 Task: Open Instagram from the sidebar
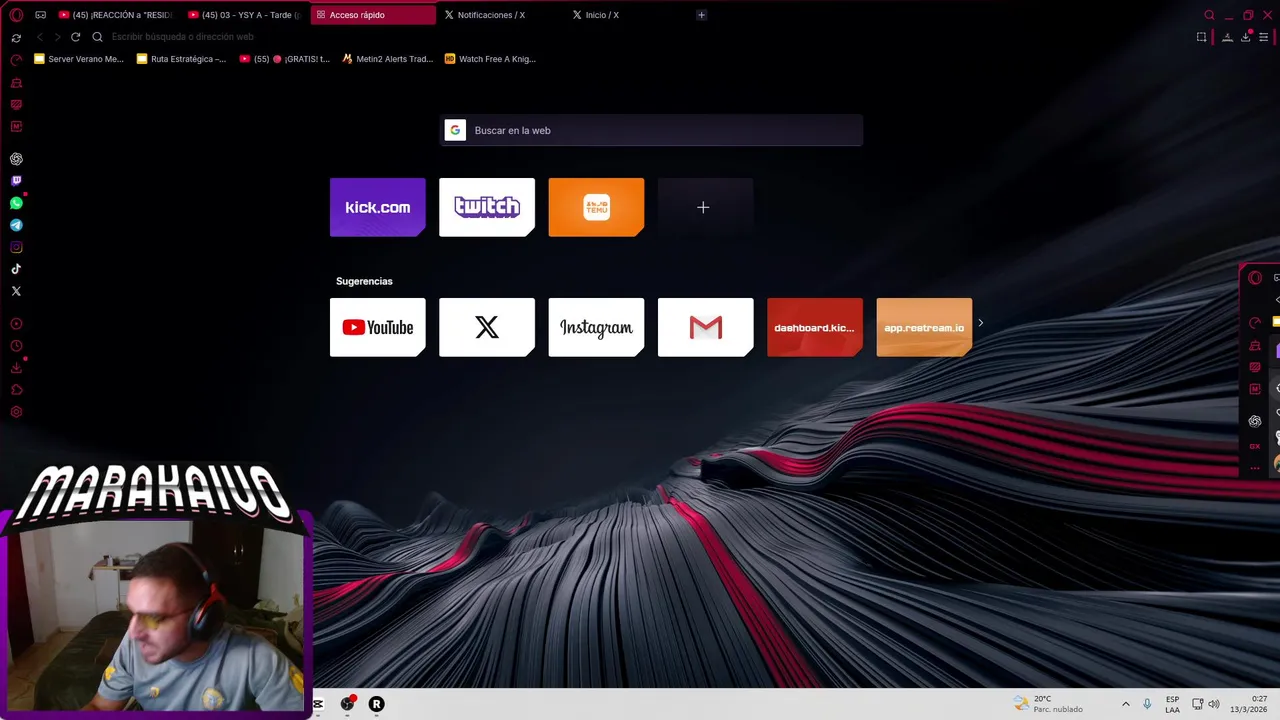(16, 247)
